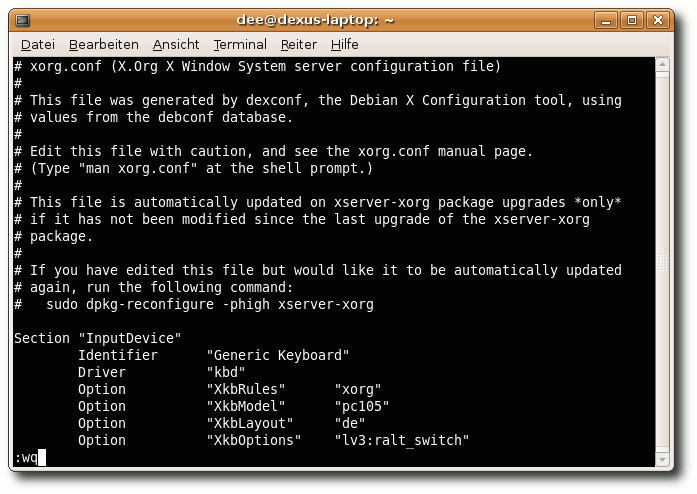The height and width of the screenshot is (494, 697).
Task: Open the Terminal menu
Action: [240, 44]
